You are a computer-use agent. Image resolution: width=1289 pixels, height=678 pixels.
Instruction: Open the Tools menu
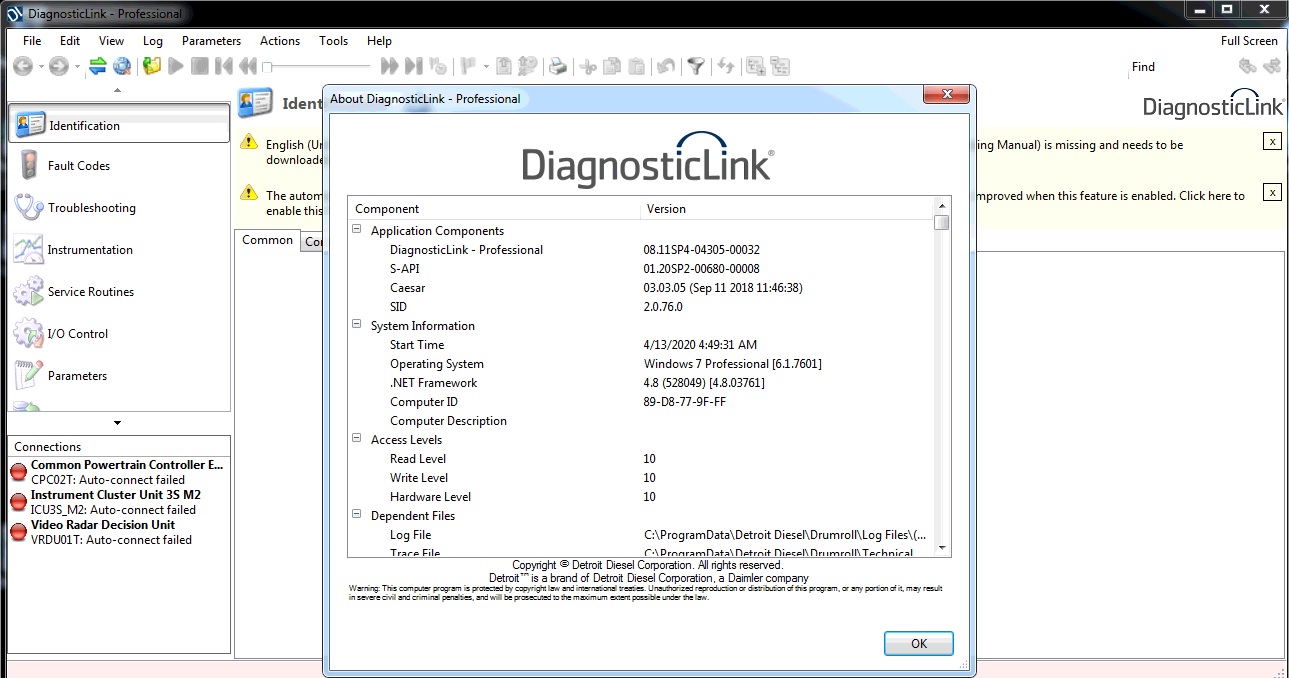click(334, 41)
